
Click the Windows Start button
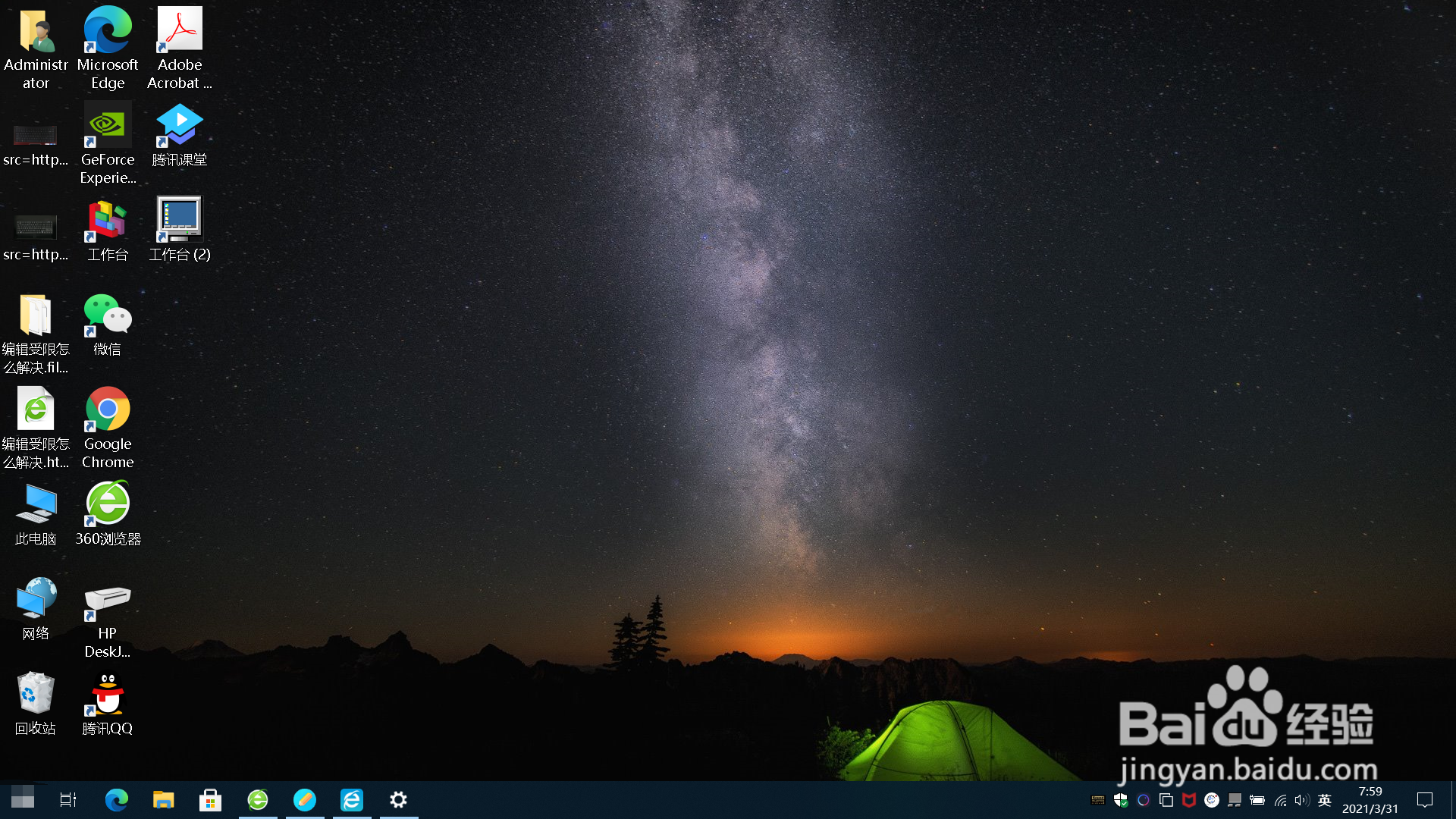(x=23, y=799)
